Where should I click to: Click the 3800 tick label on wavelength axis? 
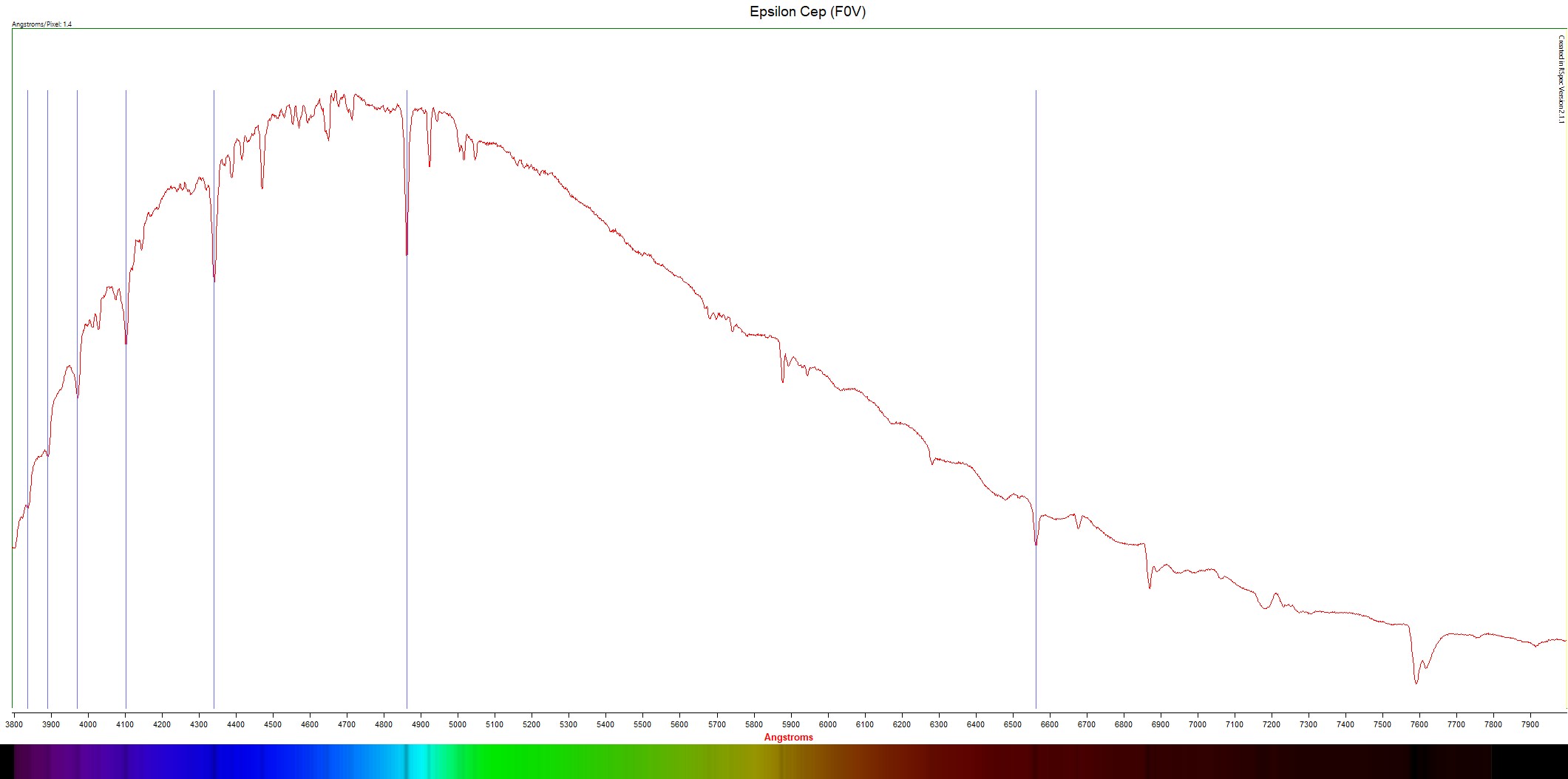[x=14, y=724]
